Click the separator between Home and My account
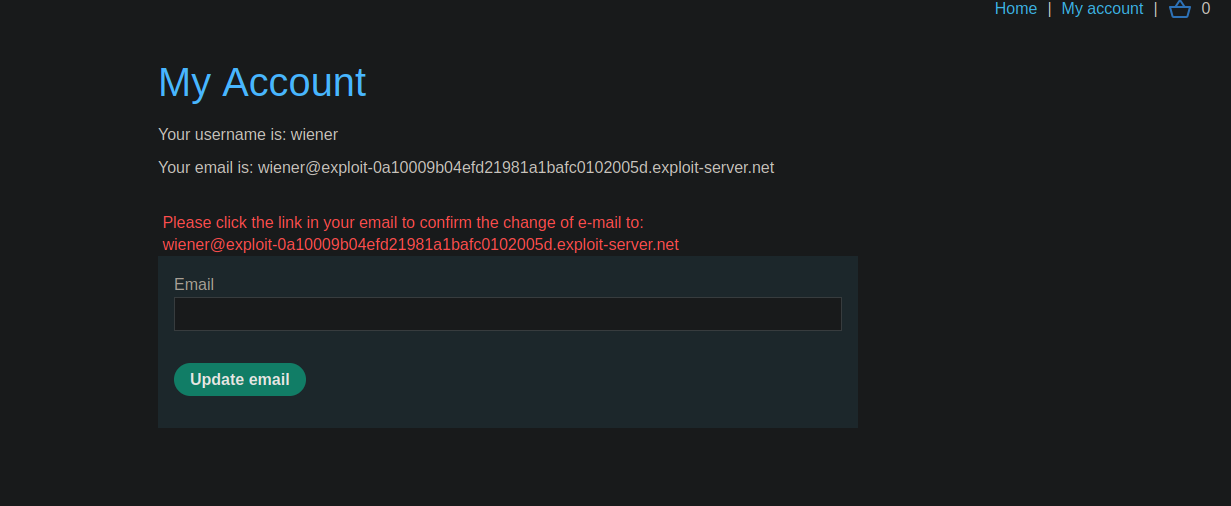Screen dimensions: 1231x506 1049,9
